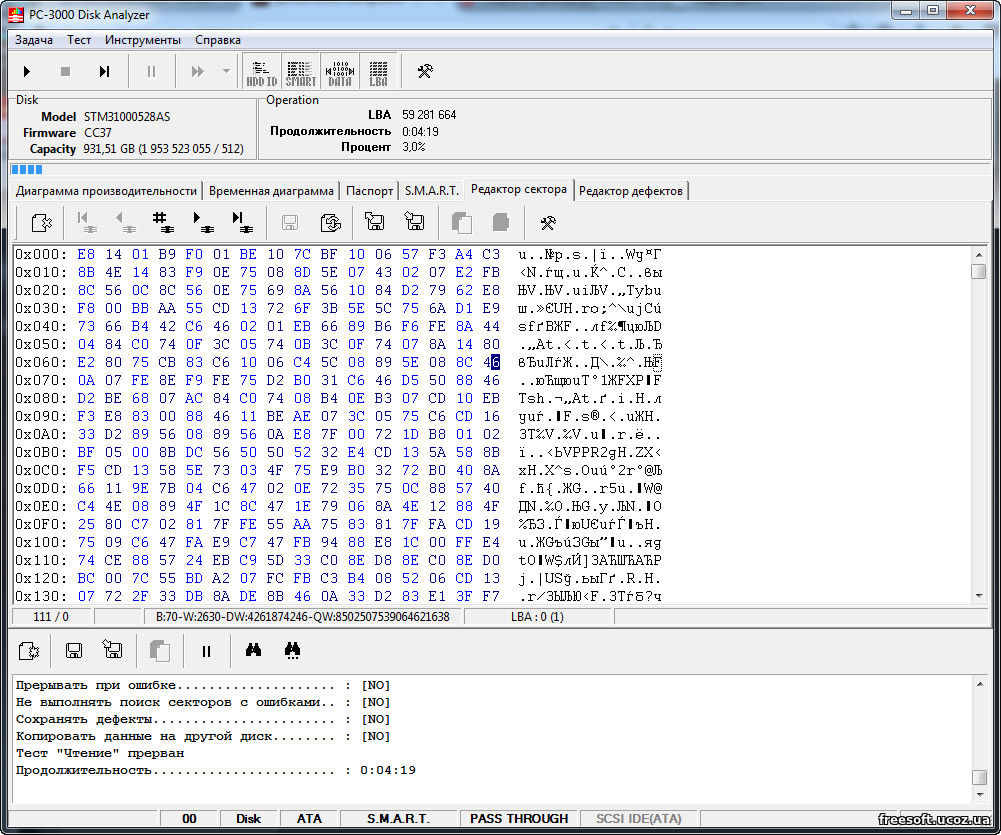Open the SMART toolbar icon
This screenshot has width=1001, height=835.
coord(301,73)
